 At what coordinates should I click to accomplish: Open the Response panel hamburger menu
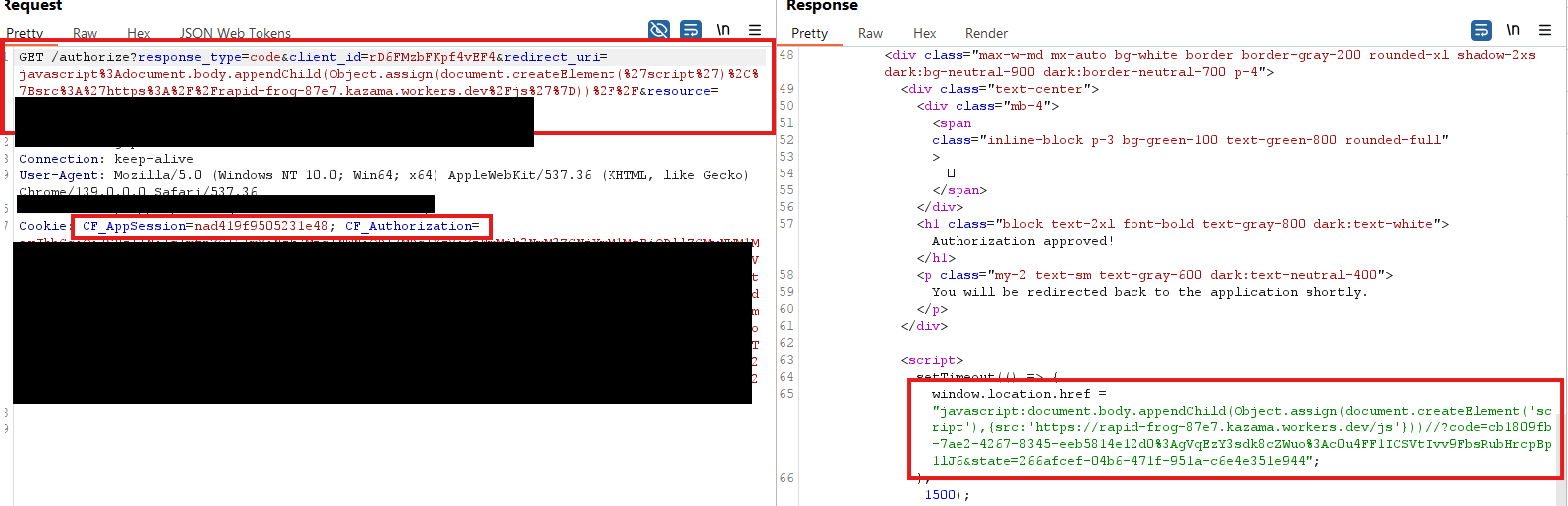[1544, 30]
